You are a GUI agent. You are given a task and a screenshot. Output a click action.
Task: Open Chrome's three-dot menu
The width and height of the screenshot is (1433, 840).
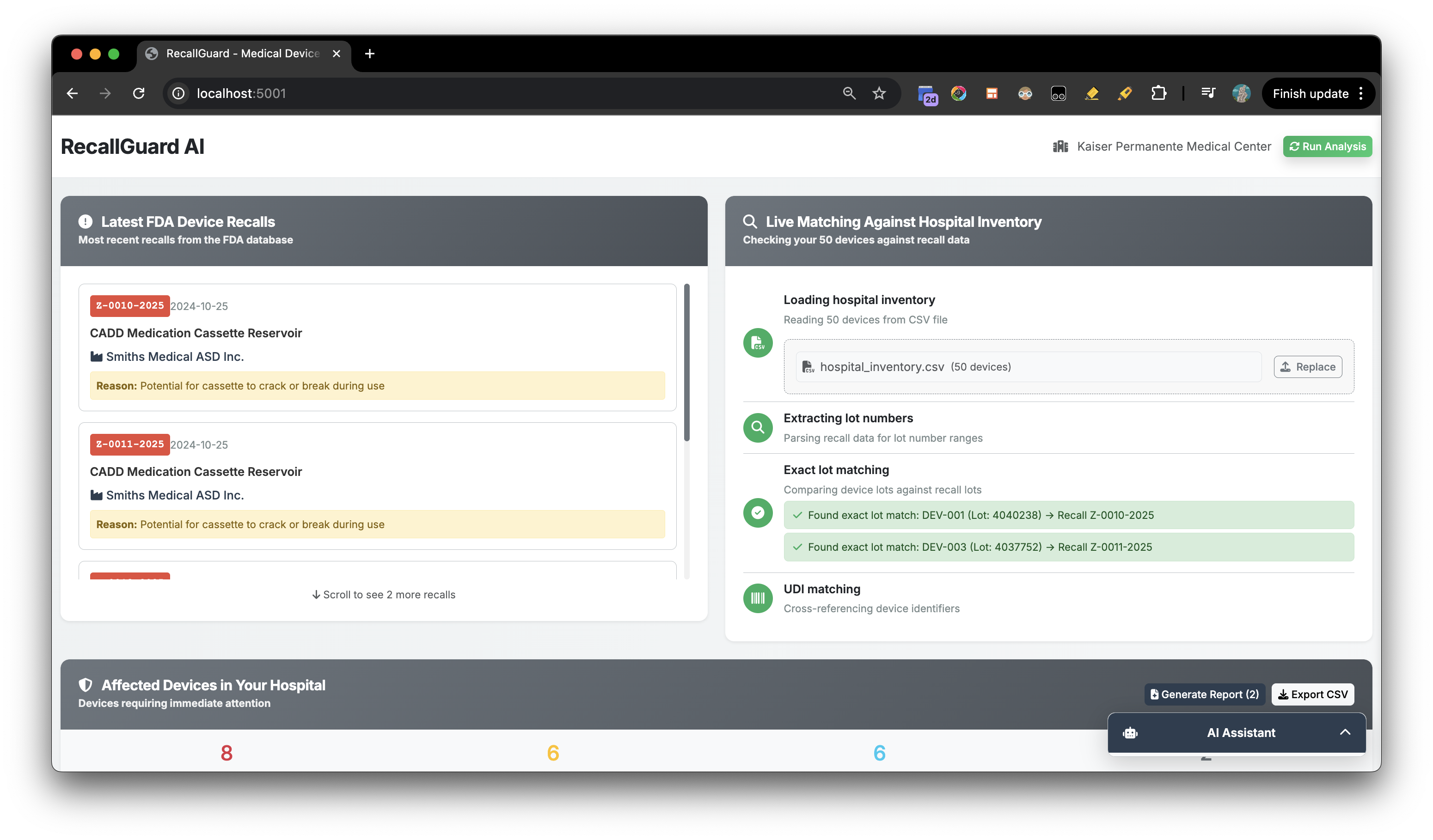pyautogui.click(x=1361, y=93)
